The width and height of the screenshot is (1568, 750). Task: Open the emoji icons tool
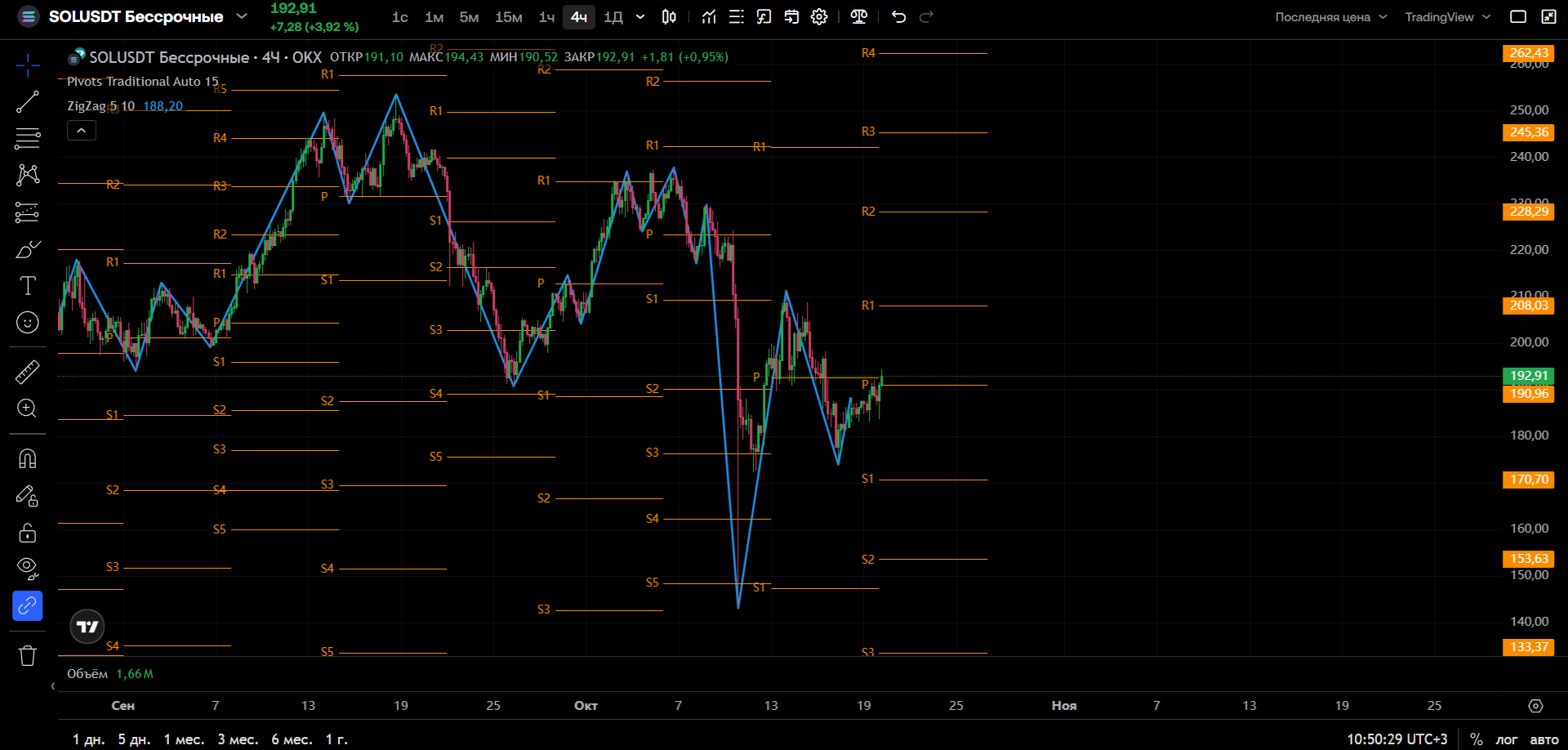[27, 323]
